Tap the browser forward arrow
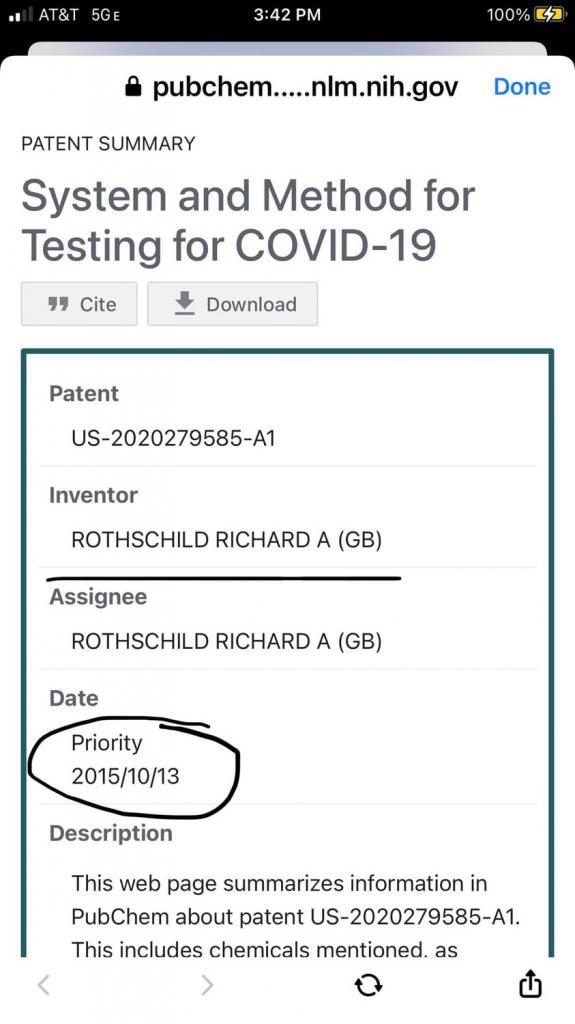This screenshot has width=575, height=1024. click(x=207, y=984)
